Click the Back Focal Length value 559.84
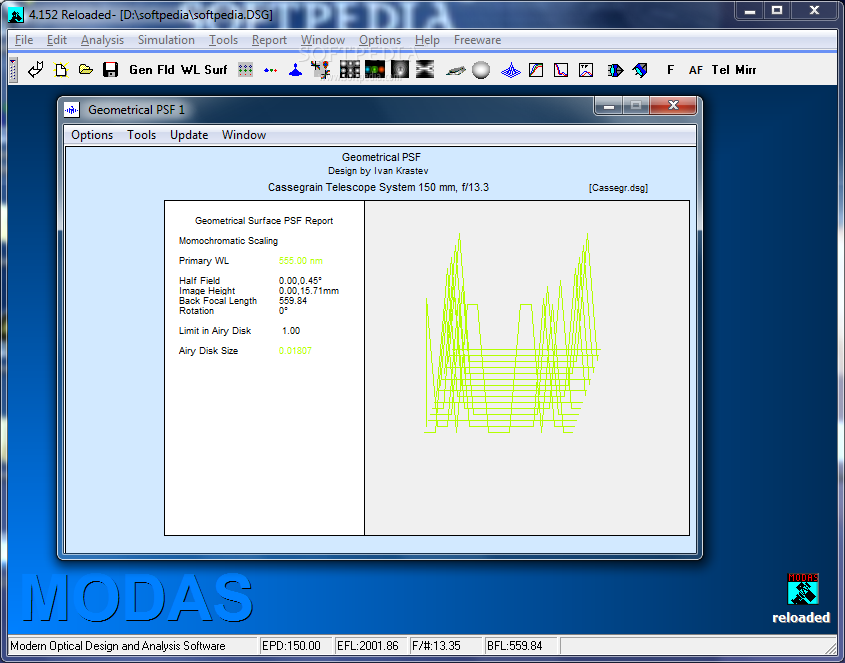This screenshot has width=845, height=663. (293, 301)
